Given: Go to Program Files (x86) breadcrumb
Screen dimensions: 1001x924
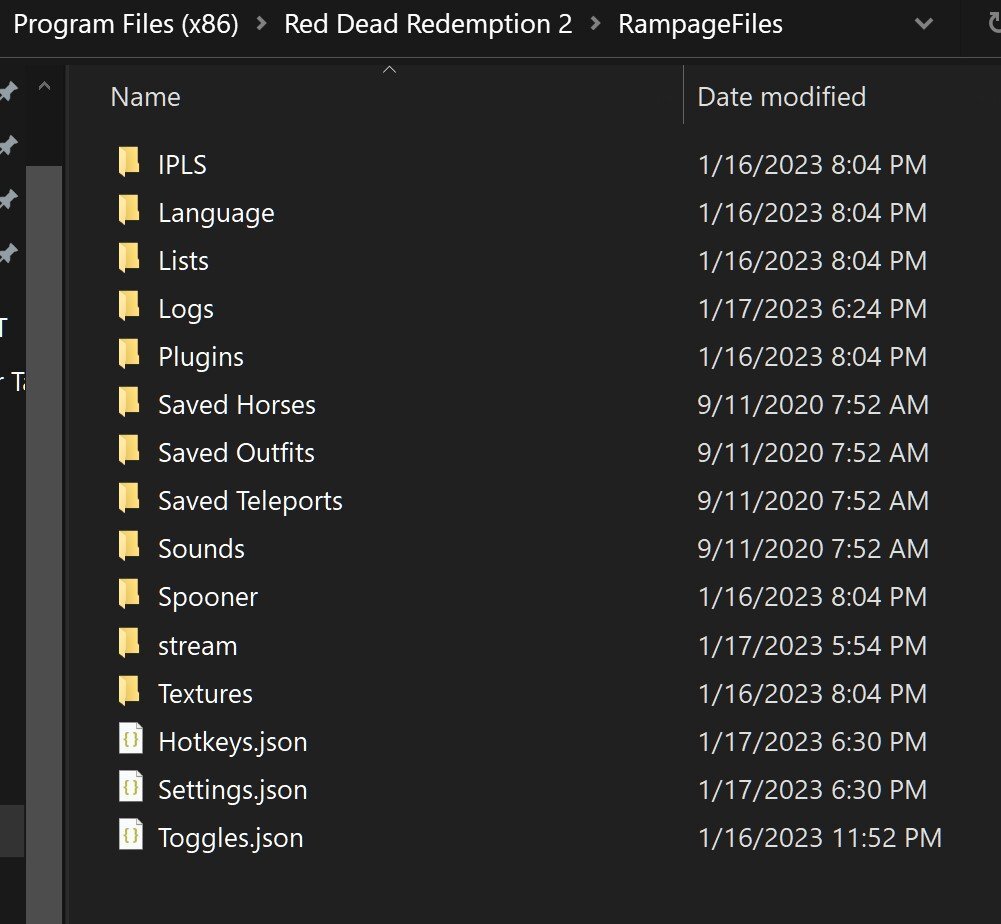Looking at the screenshot, I should coord(126,24).
